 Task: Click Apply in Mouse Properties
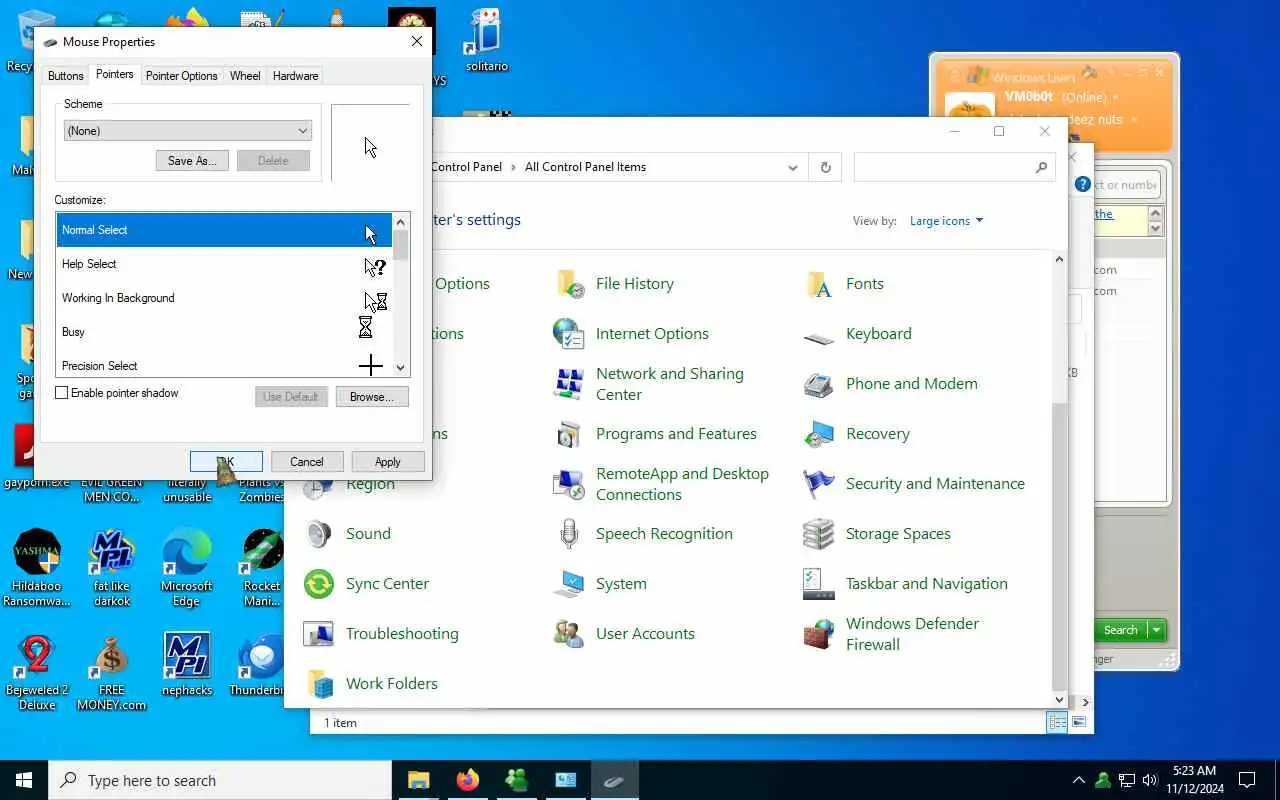(388, 462)
